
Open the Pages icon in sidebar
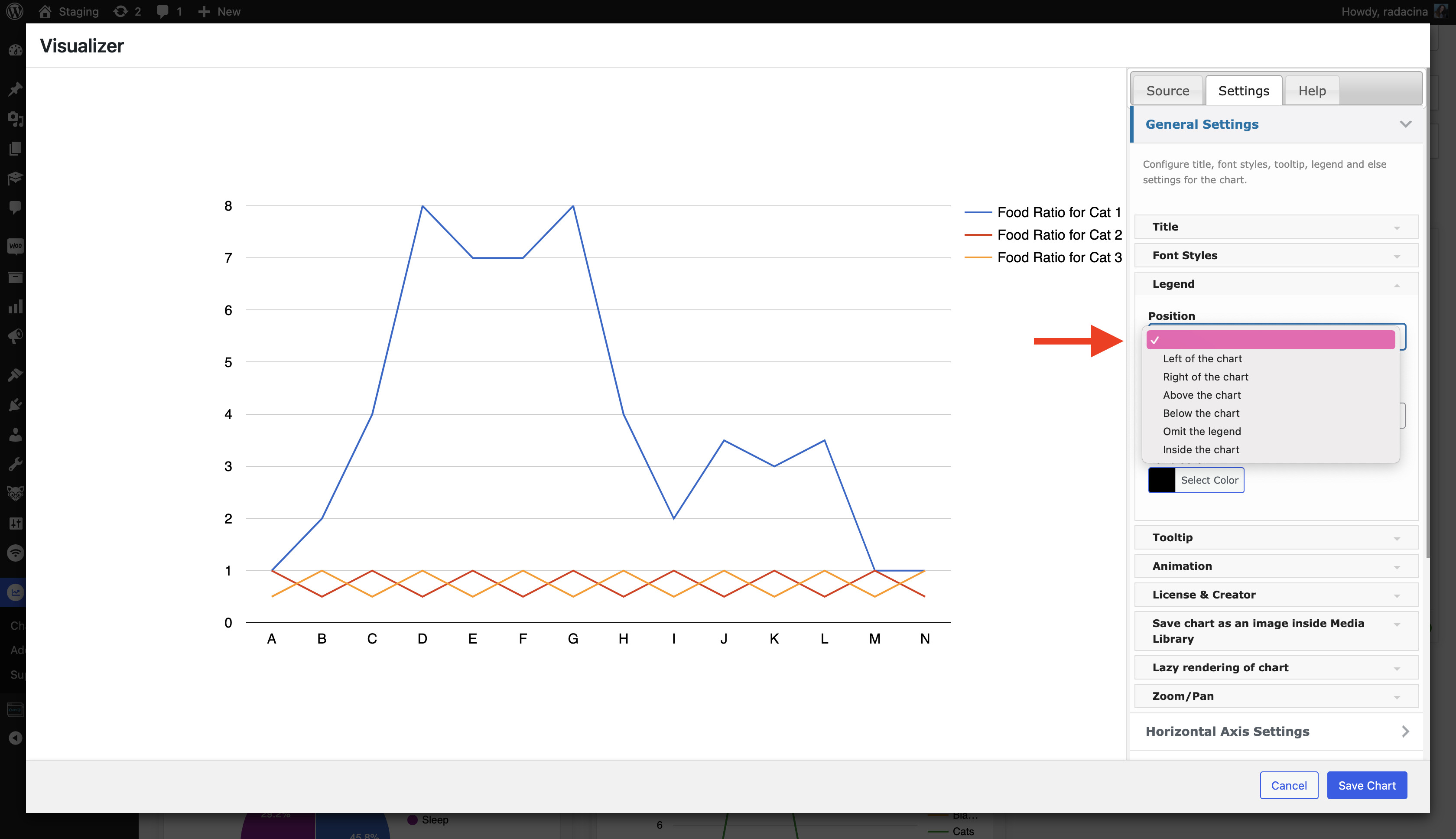coord(15,149)
